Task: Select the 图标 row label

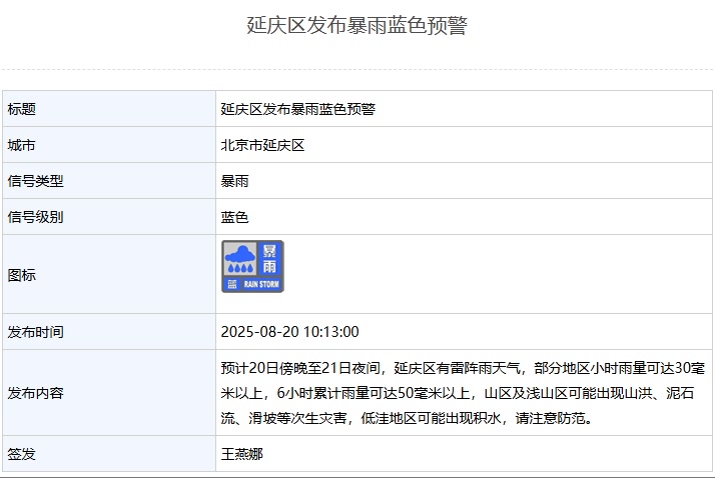Action: pos(22,274)
